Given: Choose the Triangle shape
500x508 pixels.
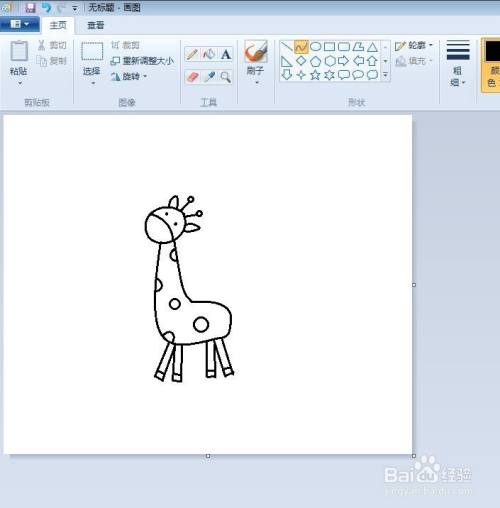Looking at the screenshot, I should (x=372, y=47).
